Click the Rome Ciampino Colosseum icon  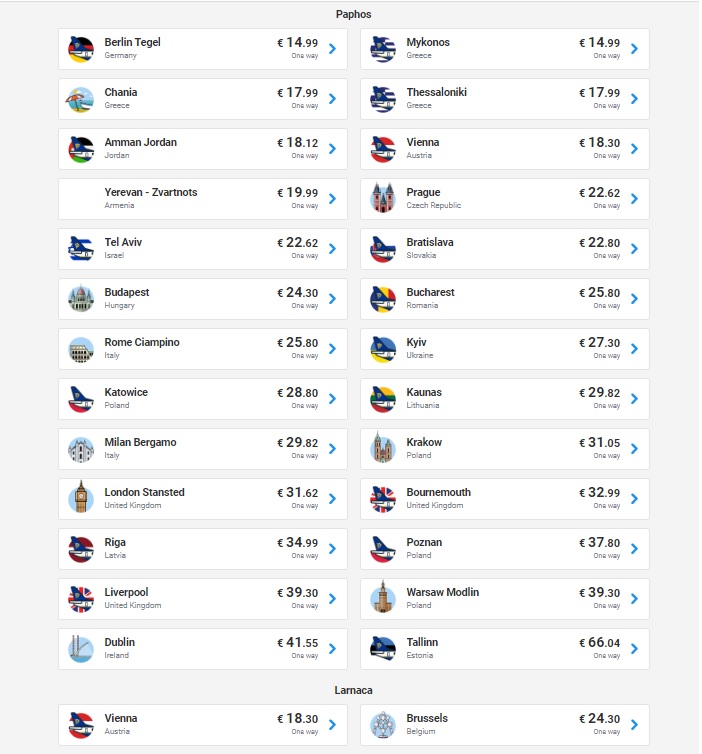pyautogui.click(x=81, y=350)
